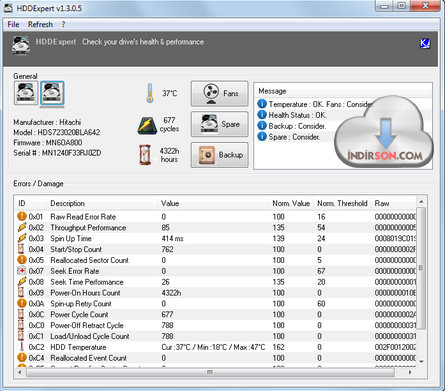Image resolution: width=445 pixels, height=391 pixels.
Task: Click the 'Serial # : MN1240F33RJ0ZD' text
Action: coord(57,153)
